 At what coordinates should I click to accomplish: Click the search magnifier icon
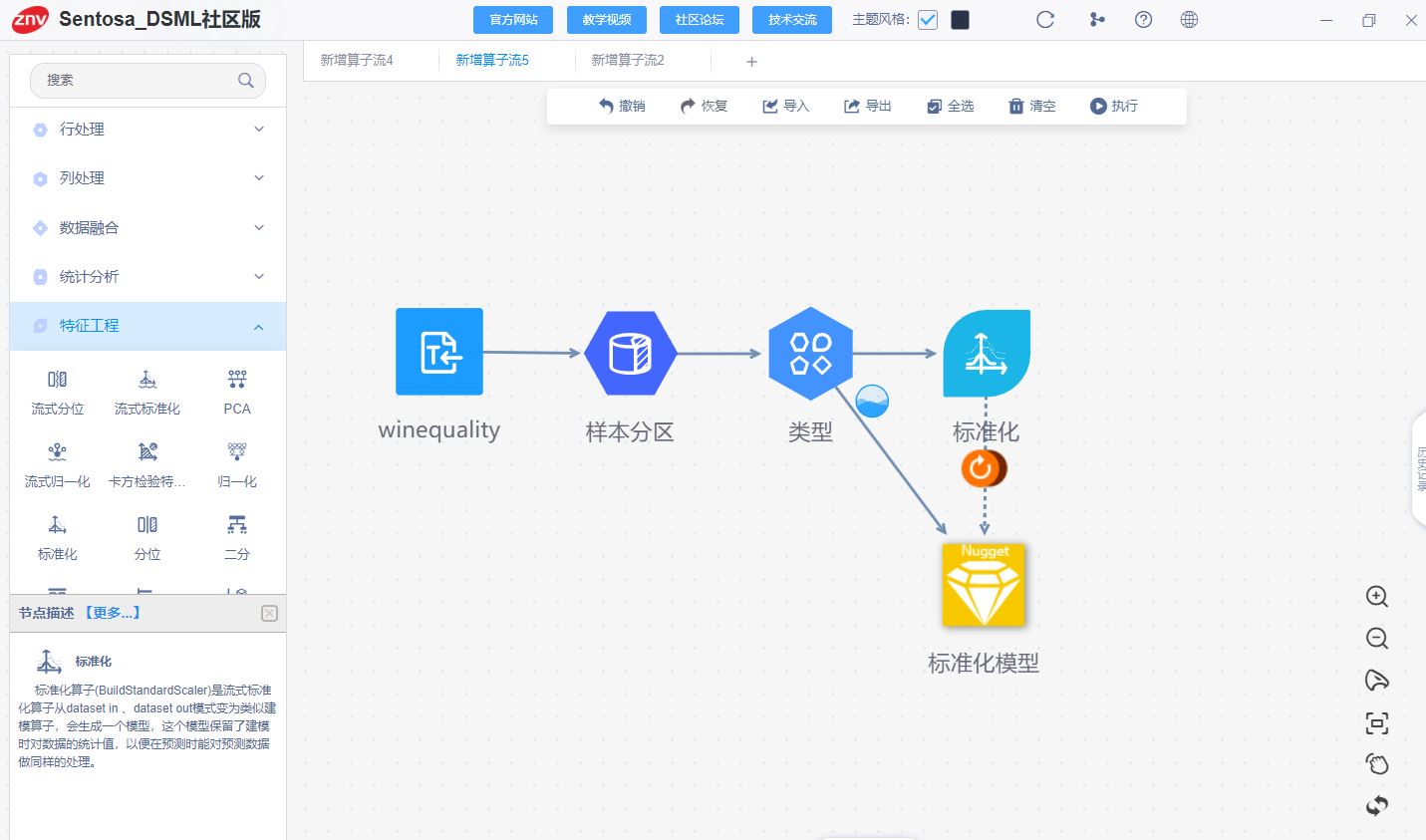tap(246, 81)
